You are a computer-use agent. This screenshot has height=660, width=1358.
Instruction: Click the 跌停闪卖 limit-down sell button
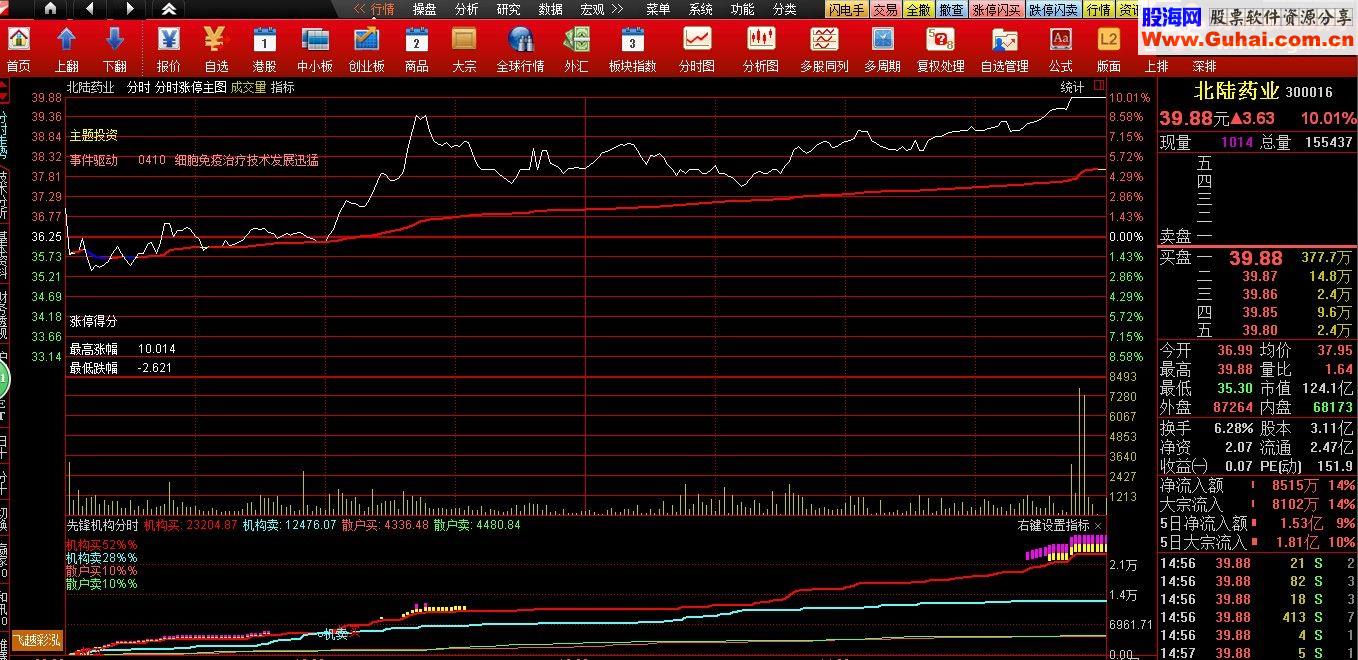click(1054, 9)
